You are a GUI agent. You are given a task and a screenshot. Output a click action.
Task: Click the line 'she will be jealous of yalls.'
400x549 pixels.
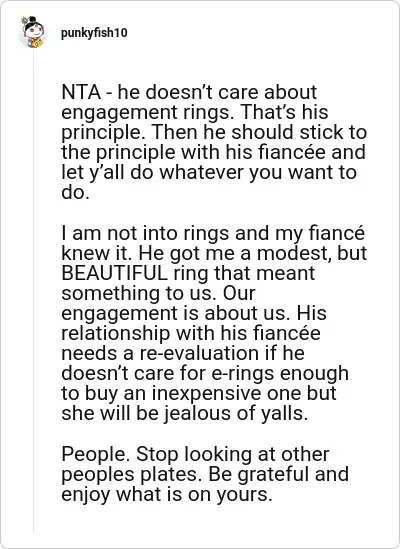click(x=185, y=414)
